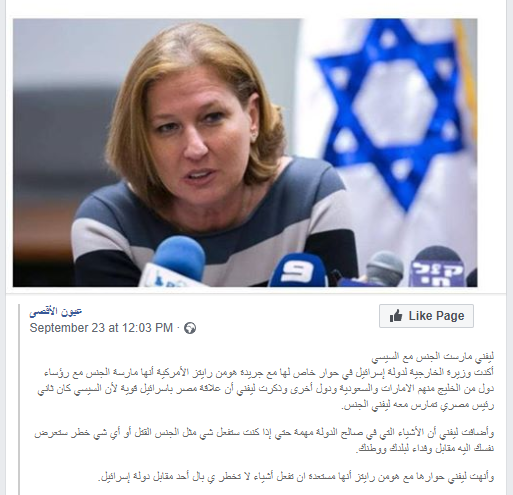Click the purple microphone with Hebrew lettering
Image resolution: width=513 pixels, height=495 pixels.
[x=437, y=268]
